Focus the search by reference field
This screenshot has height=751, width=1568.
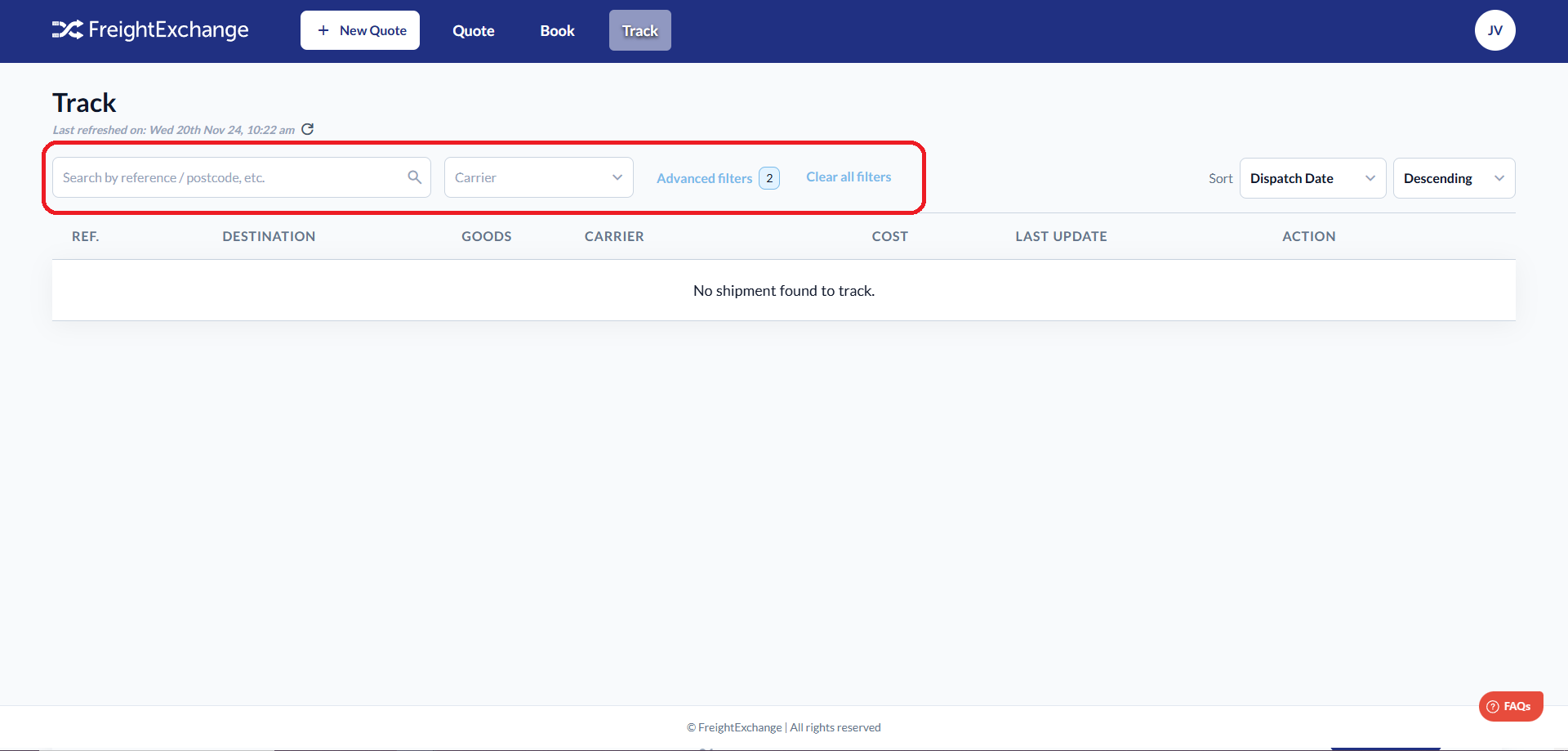tap(242, 177)
